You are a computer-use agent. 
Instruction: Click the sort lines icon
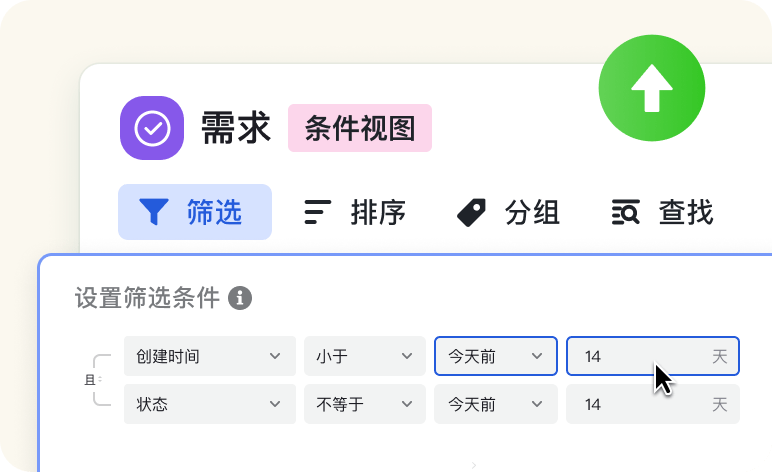click(x=318, y=212)
